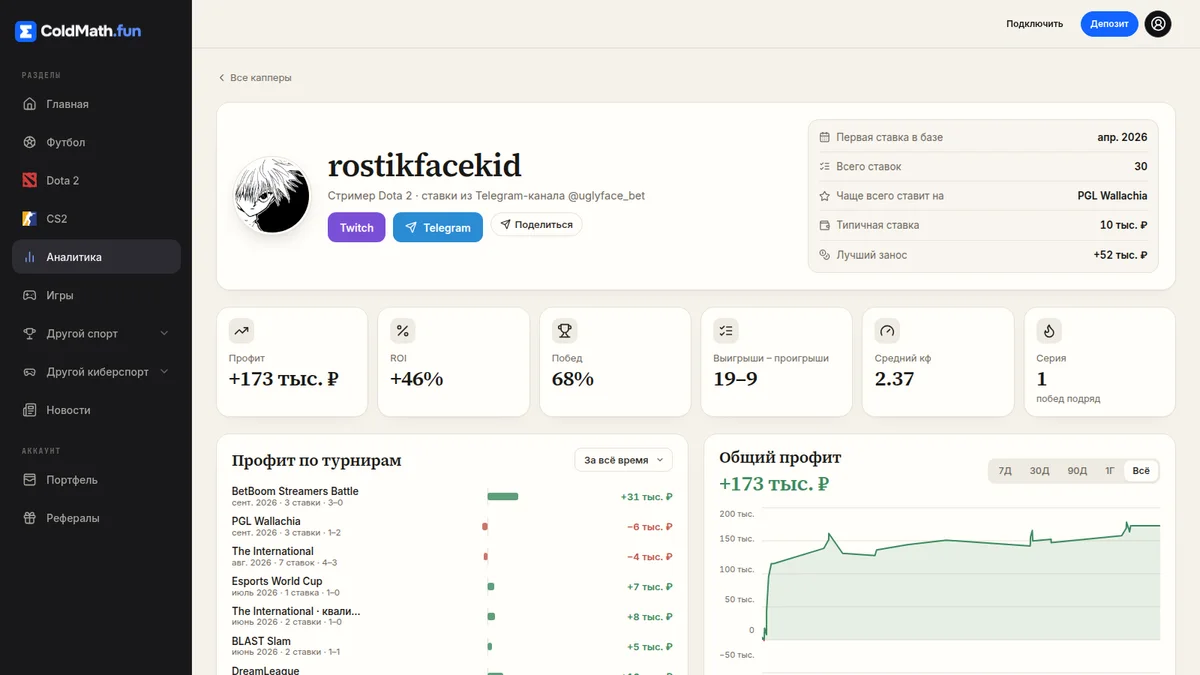
Task: Click the coins icon beside Лучший занос
Action: (x=825, y=255)
